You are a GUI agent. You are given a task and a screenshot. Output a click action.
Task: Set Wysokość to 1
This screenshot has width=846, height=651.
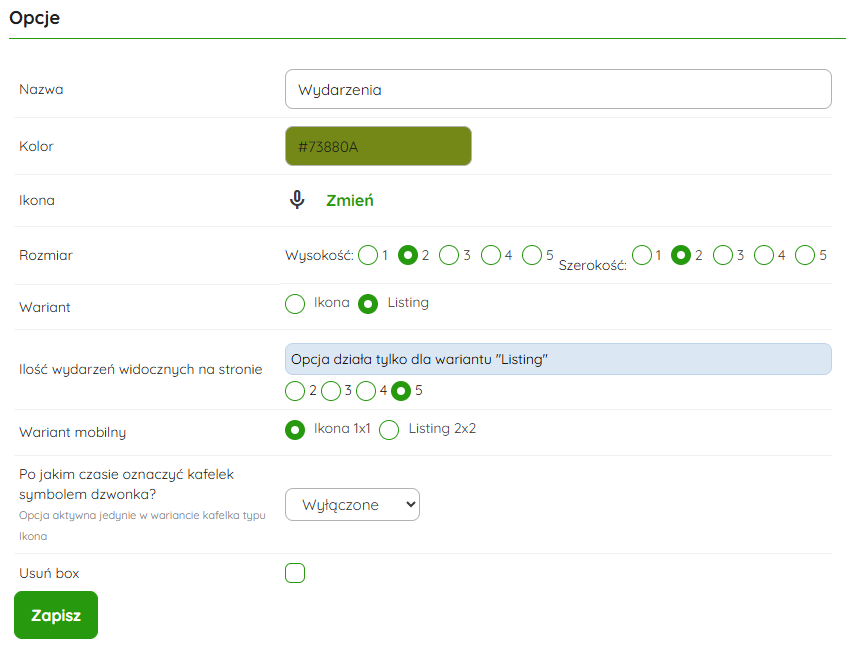pos(368,255)
